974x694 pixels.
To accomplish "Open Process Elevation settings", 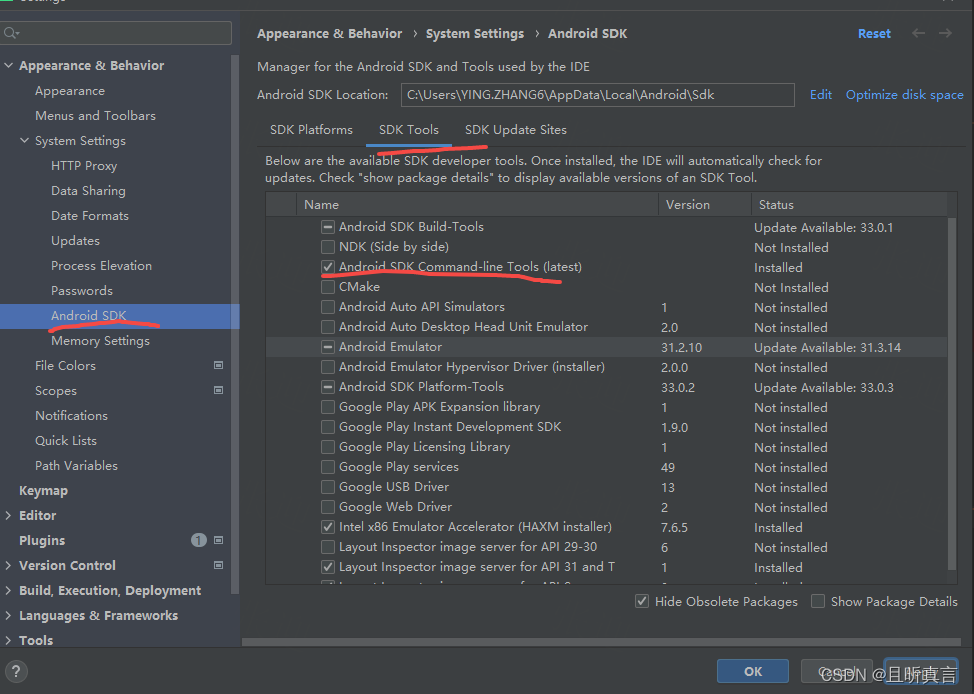I will tap(101, 265).
